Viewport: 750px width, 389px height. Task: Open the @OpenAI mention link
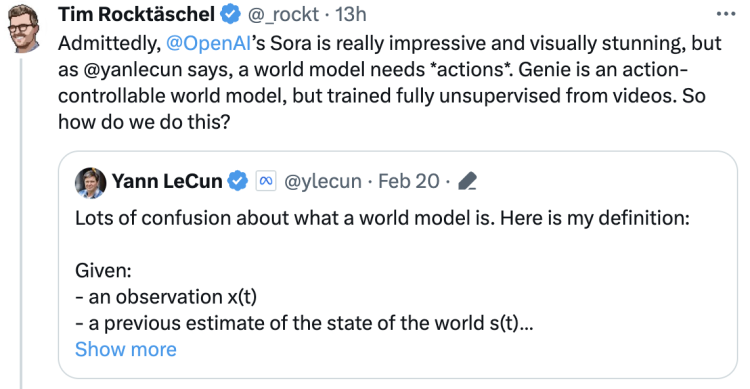(209, 44)
